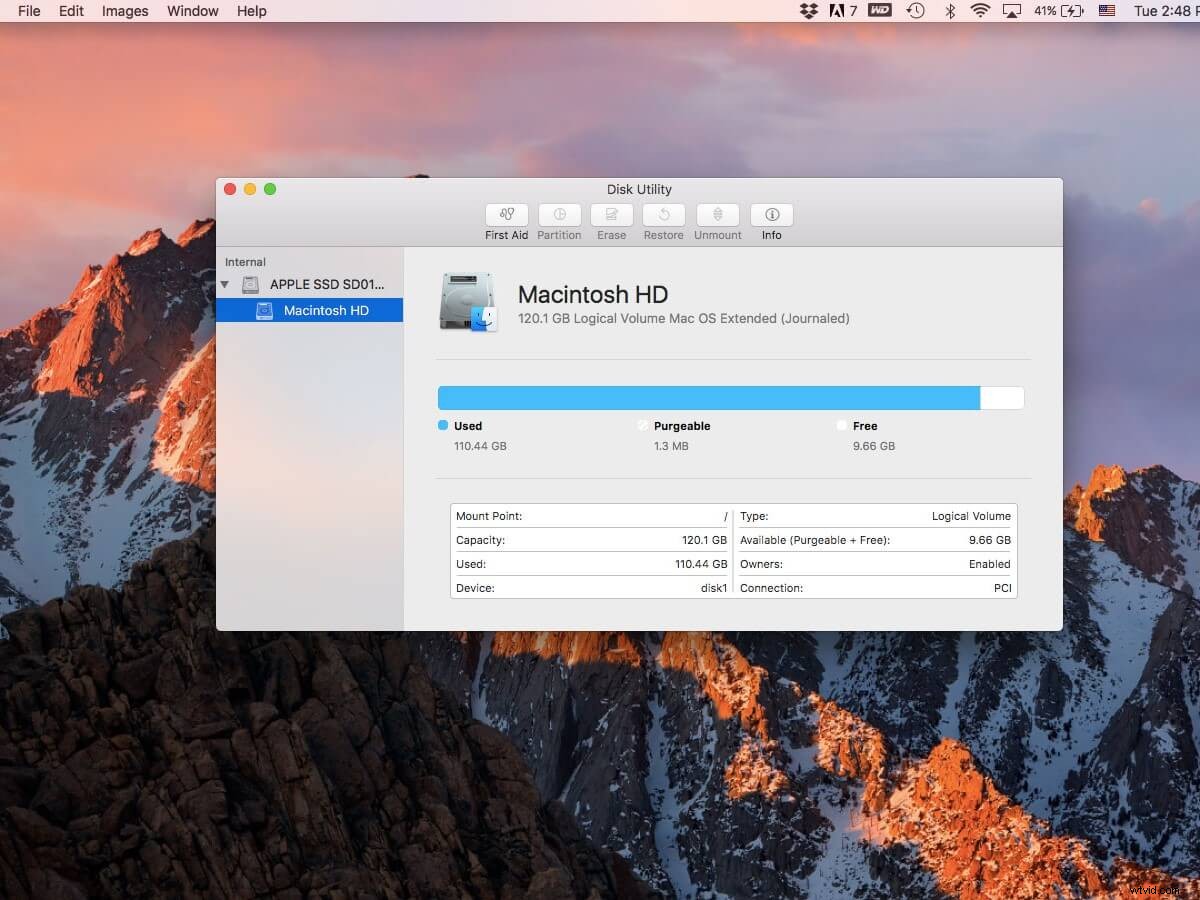Select the APPLE SSD SD01 drive entry
This screenshot has height=900, width=1200.
point(315,284)
